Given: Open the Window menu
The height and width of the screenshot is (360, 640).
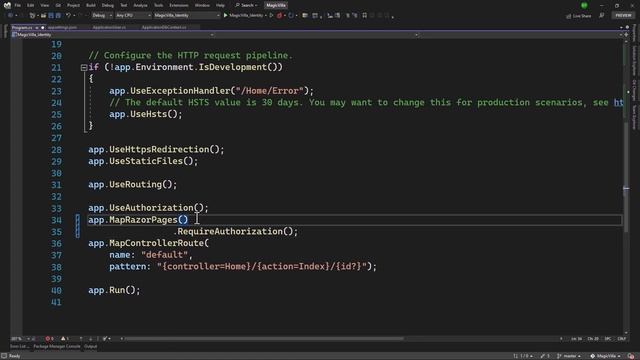Looking at the screenshot, I should 202,5.
